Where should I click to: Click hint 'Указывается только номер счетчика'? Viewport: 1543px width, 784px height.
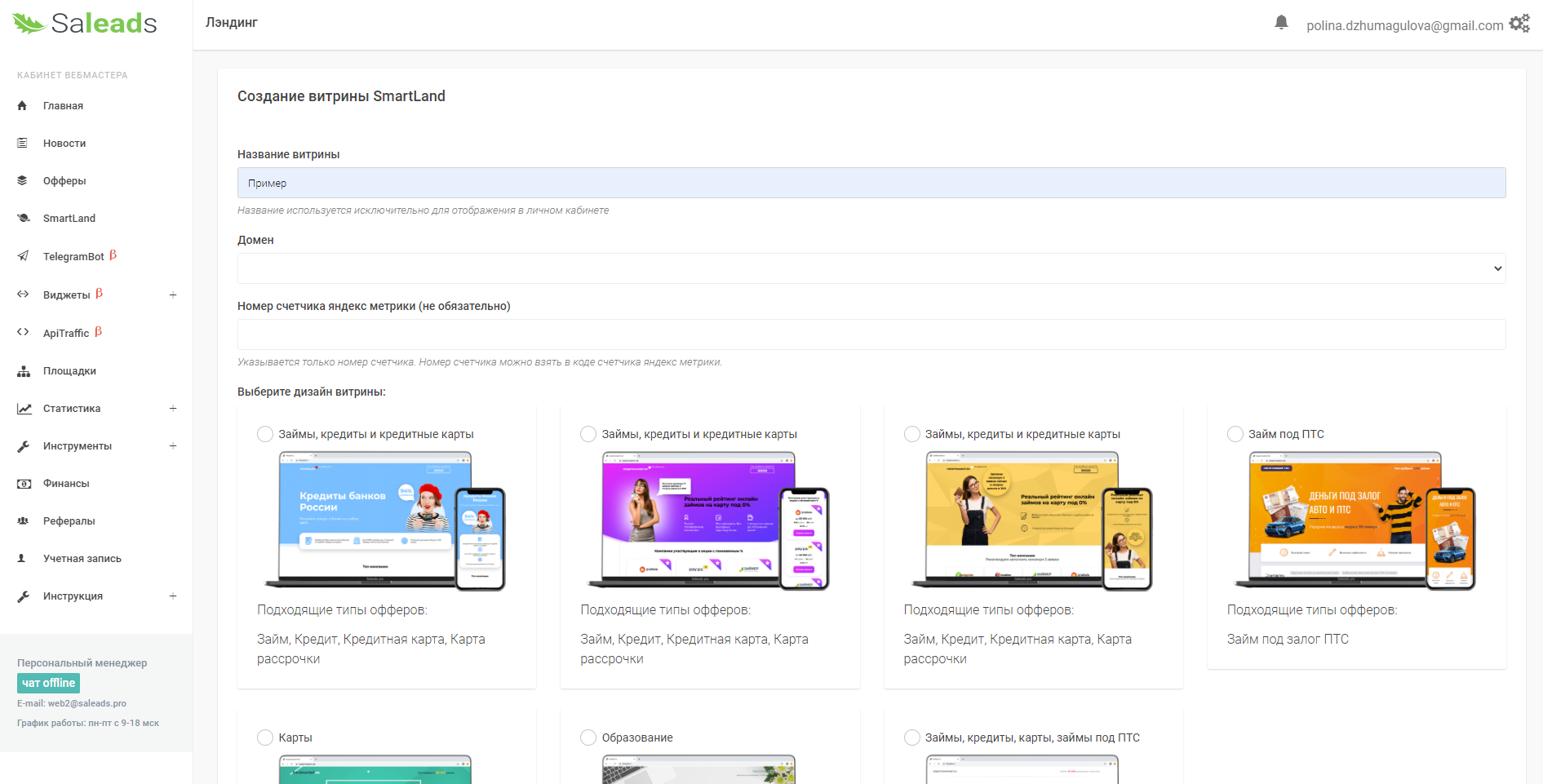click(480, 362)
